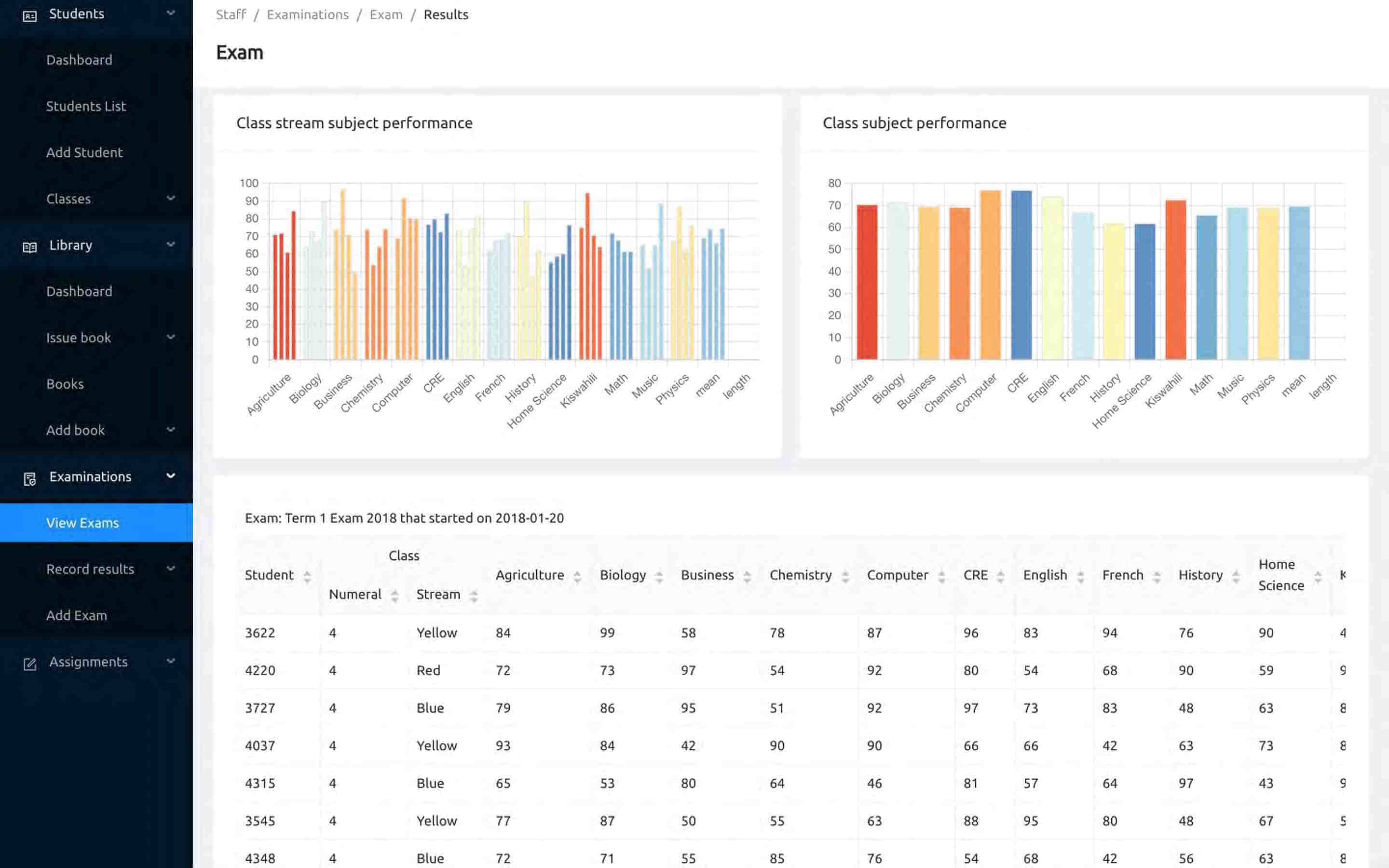Sort the table by Biology scores
The image size is (1389, 868).
[x=659, y=576]
